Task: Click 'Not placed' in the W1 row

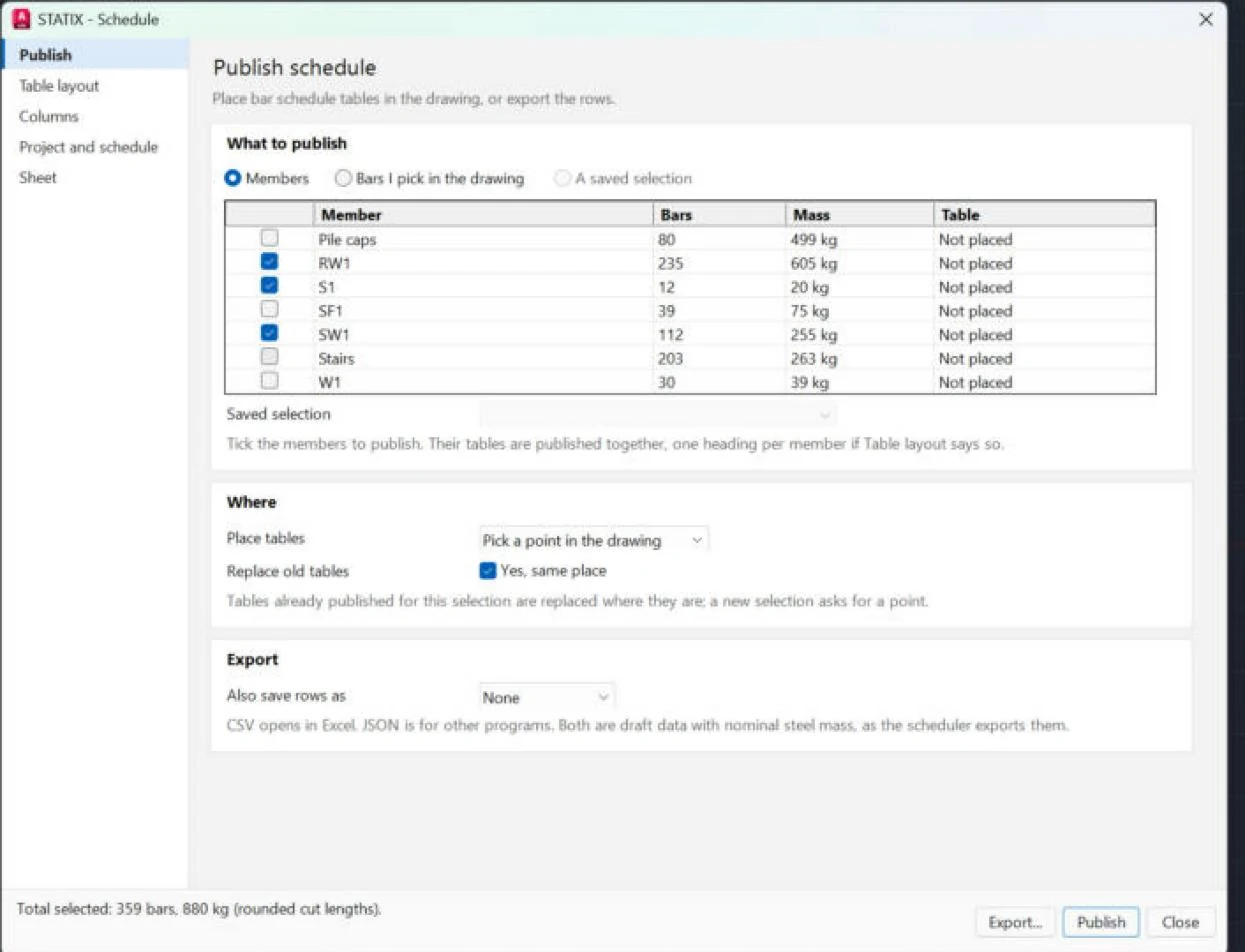Action: coord(975,382)
